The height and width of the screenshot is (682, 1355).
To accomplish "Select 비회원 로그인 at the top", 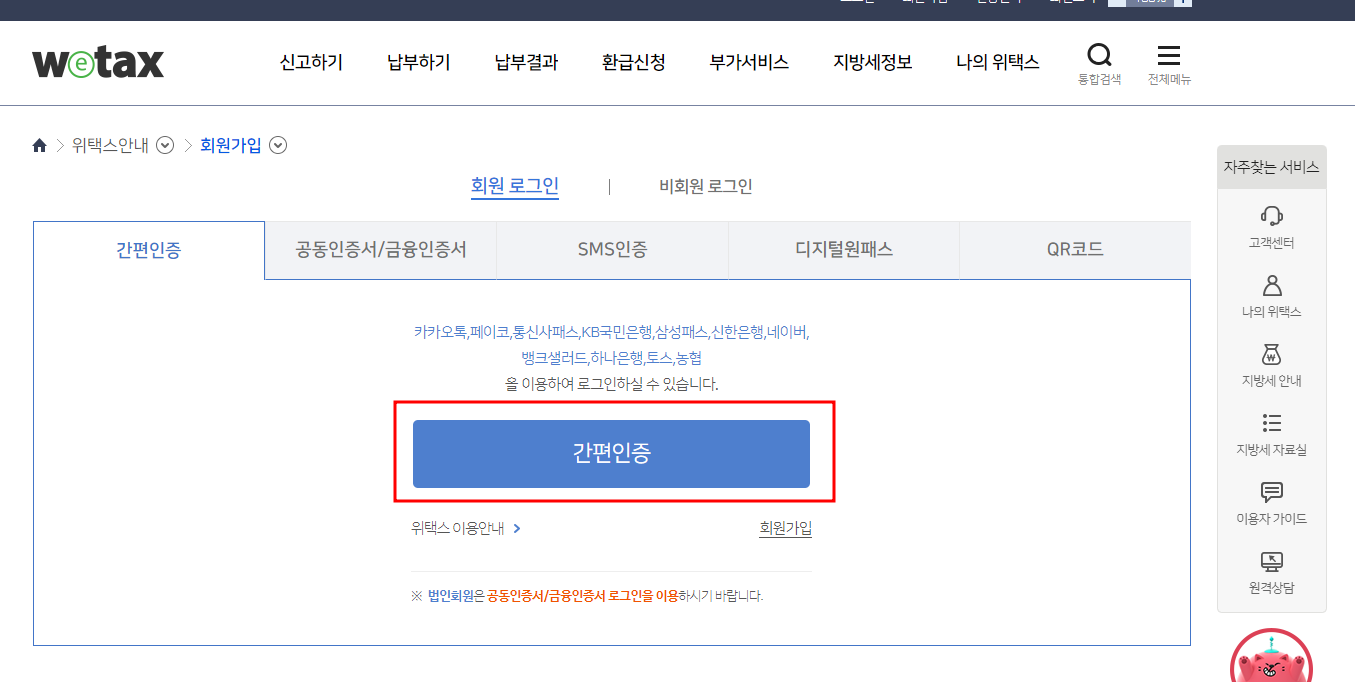I will tap(705, 186).
